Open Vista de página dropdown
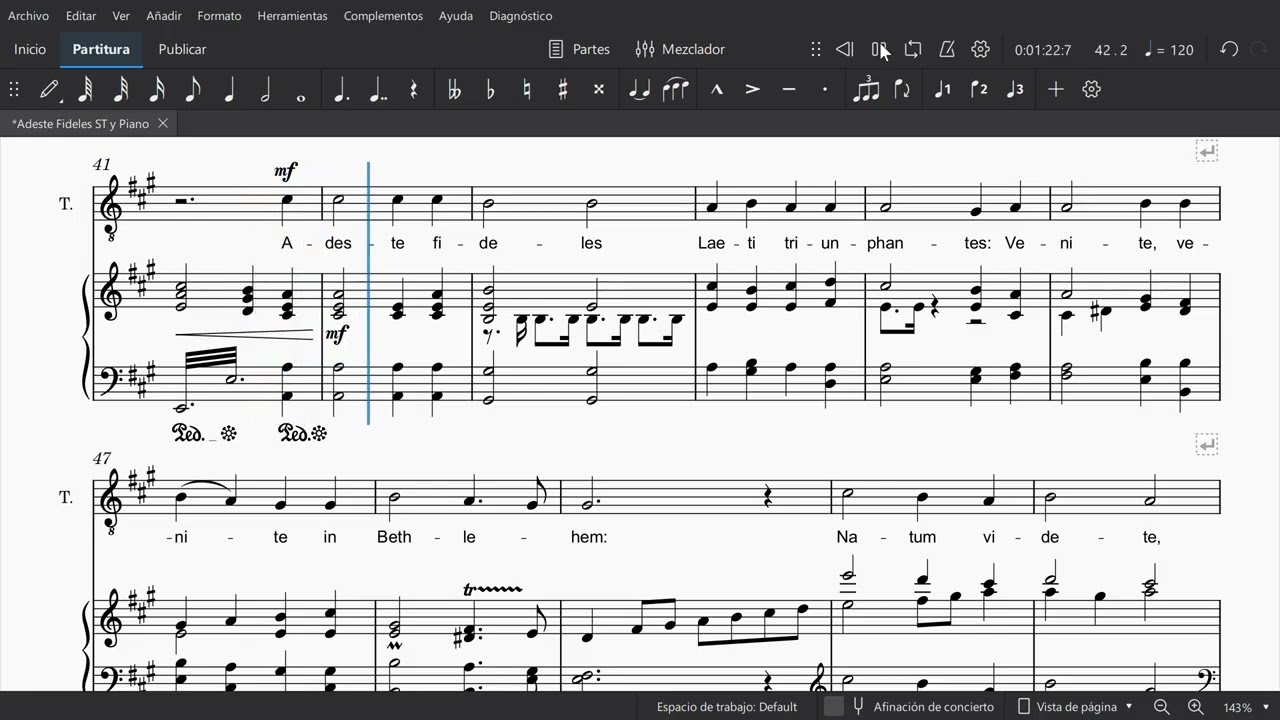Image resolution: width=1280 pixels, height=720 pixels. (1076, 707)
